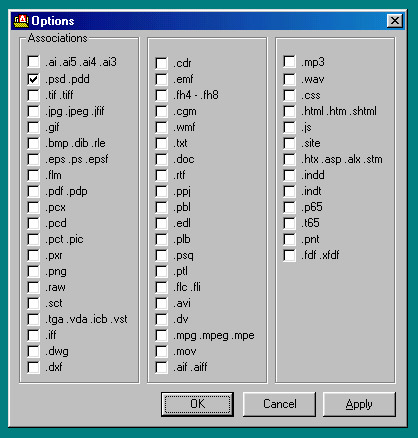
Task: Tick the .jpg .jpeg .jfif checkbox
Action: (x=33, y=111)
